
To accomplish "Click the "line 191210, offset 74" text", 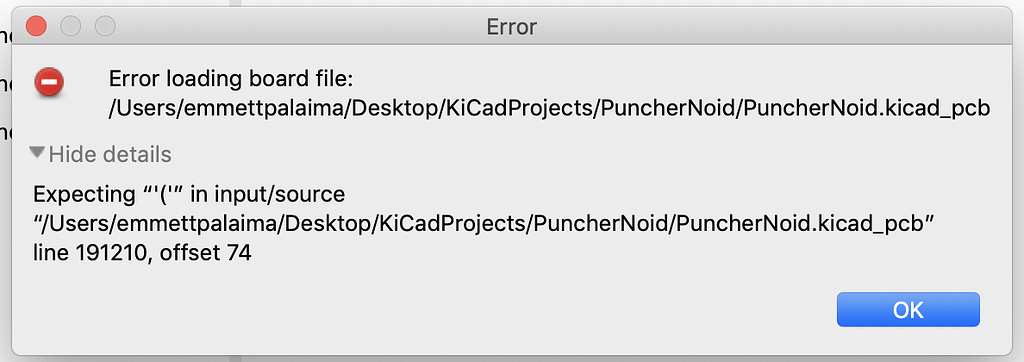I will click(x=142, y=254).
